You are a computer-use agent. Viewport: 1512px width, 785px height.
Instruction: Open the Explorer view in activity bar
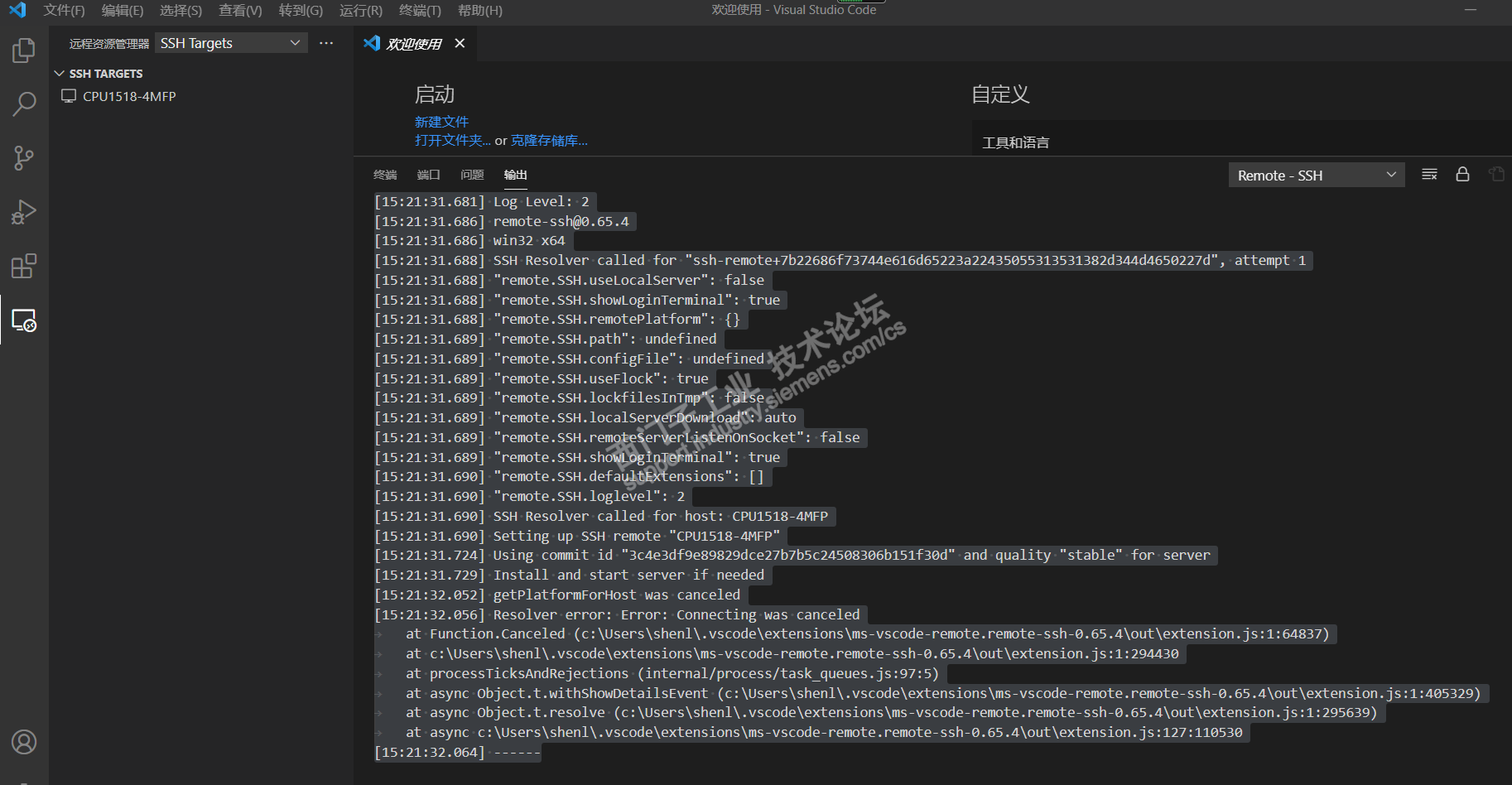click(24, 51)
